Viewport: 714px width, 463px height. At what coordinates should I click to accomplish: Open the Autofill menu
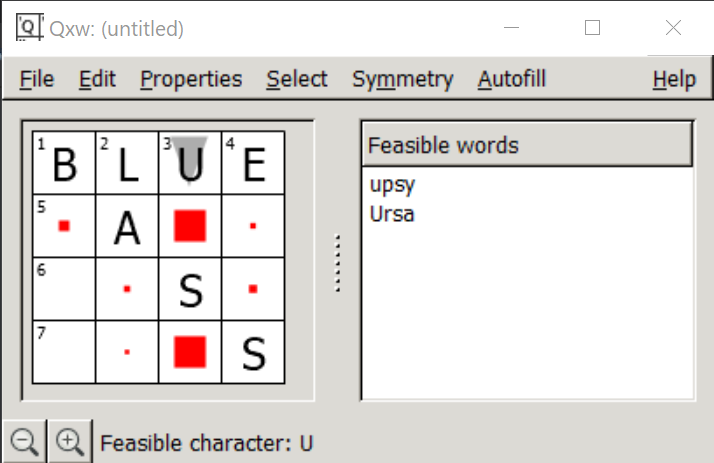tap(511, 79)
